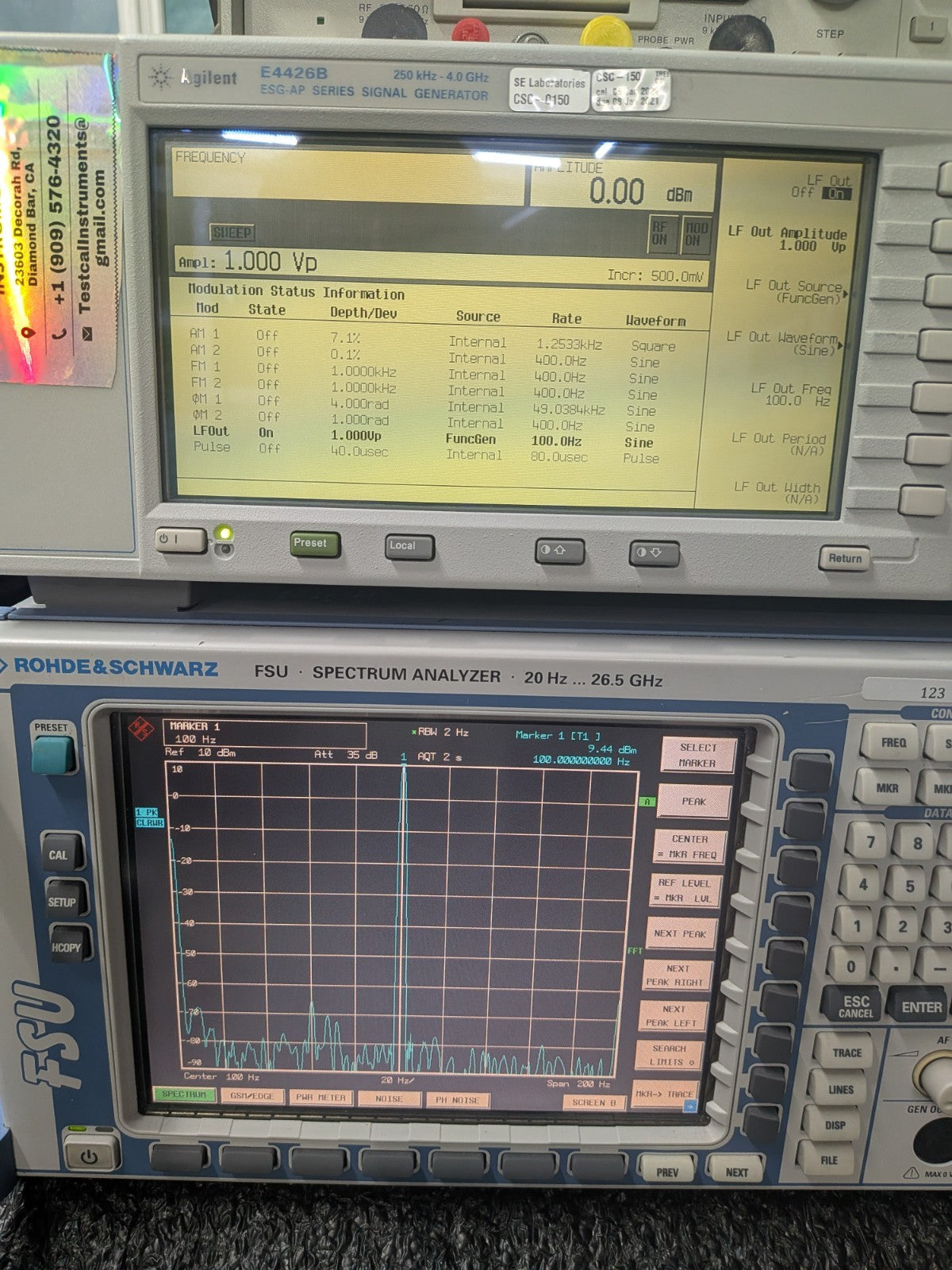The width and height of the screenshot is (952, 1270).
Task: Select LF Out Freq 100.0 Hz softkey
Action: 790,394
